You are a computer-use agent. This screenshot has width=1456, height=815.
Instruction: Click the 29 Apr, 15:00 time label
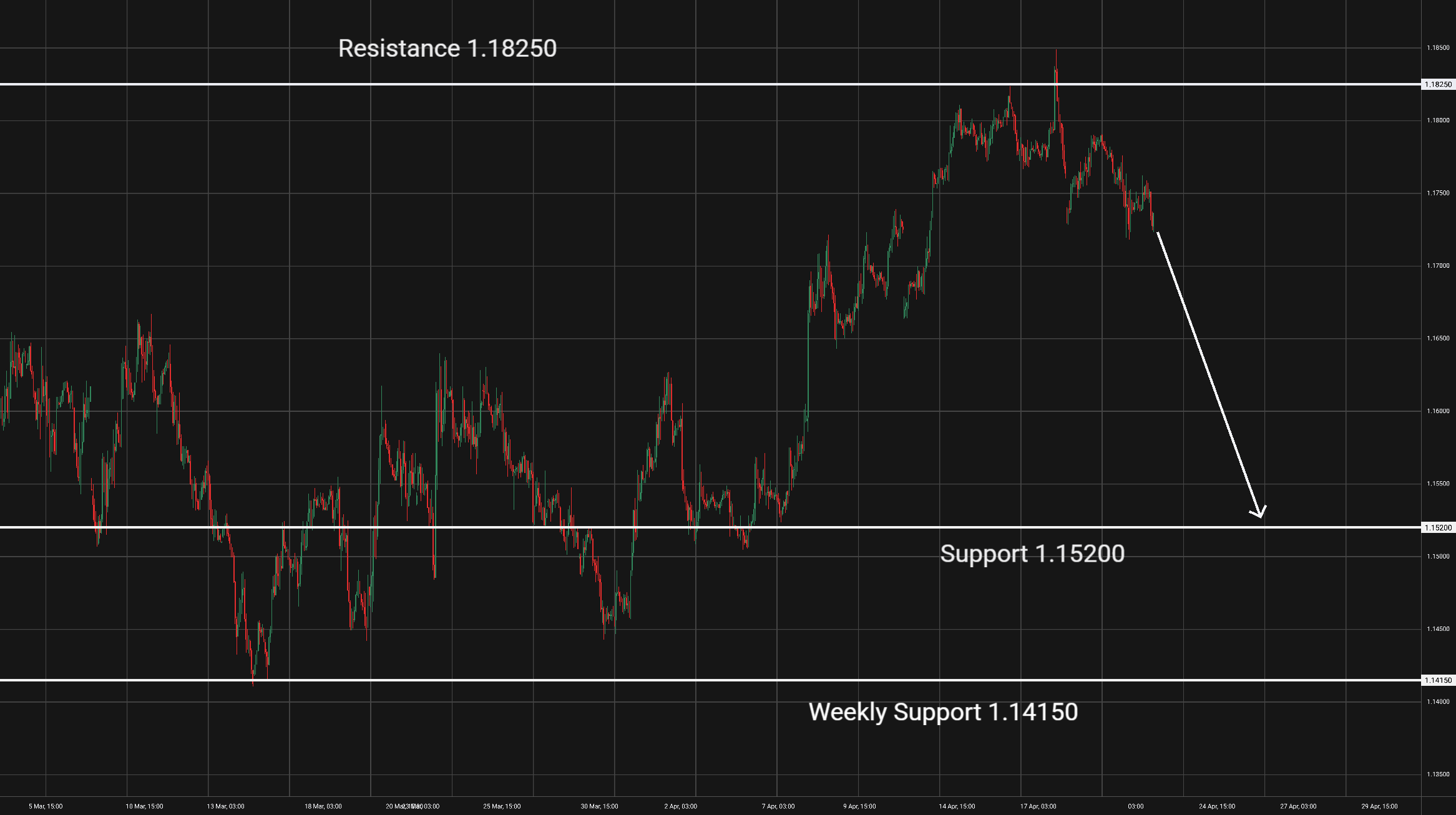[1379, 806]
